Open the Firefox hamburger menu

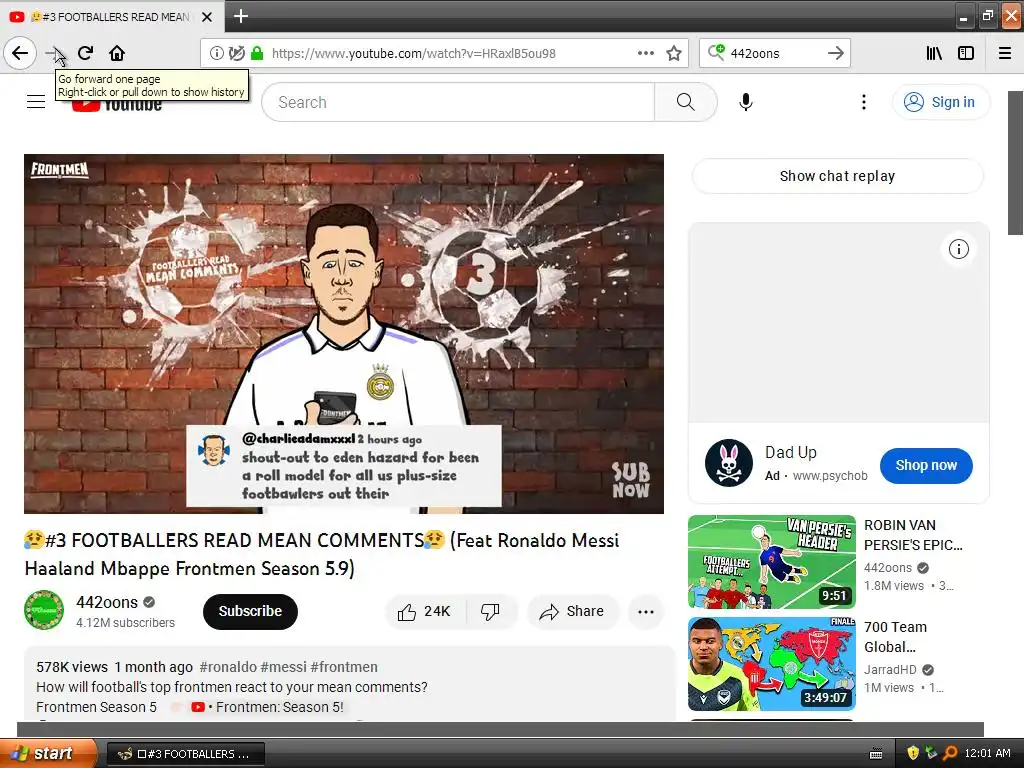click(x=1005, y=53)
